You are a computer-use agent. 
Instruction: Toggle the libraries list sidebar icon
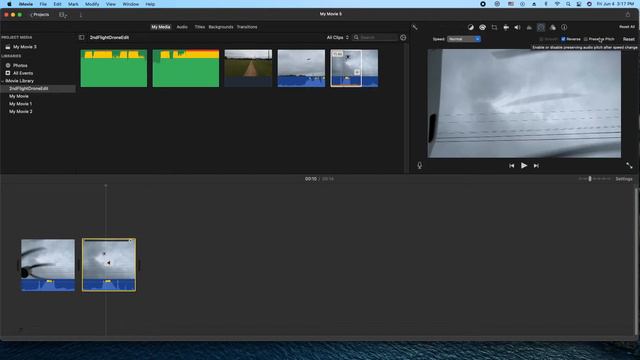pyautogui.click(x=82, y=38)
